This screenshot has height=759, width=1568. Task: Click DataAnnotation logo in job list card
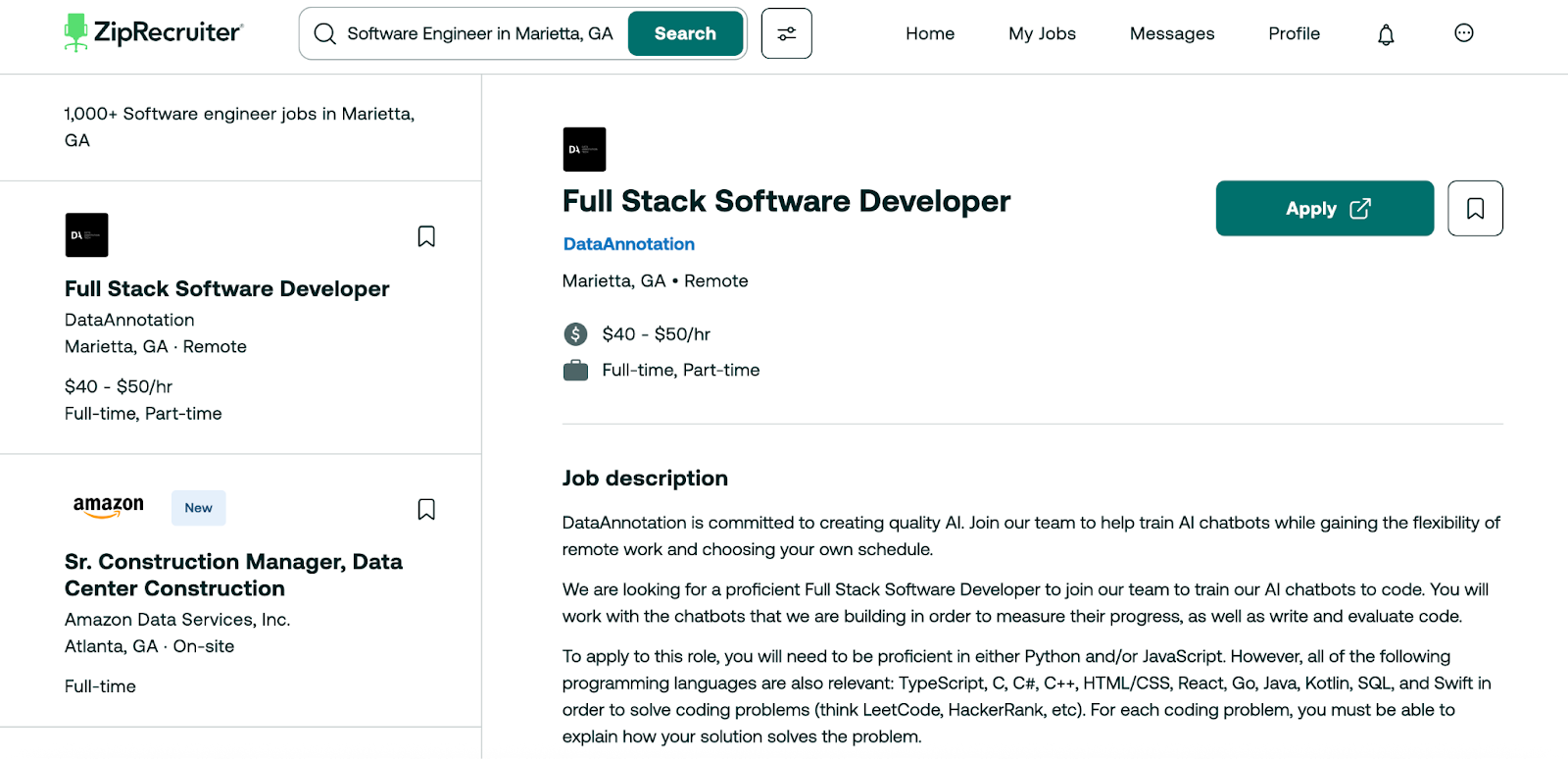tap(86, 235)
